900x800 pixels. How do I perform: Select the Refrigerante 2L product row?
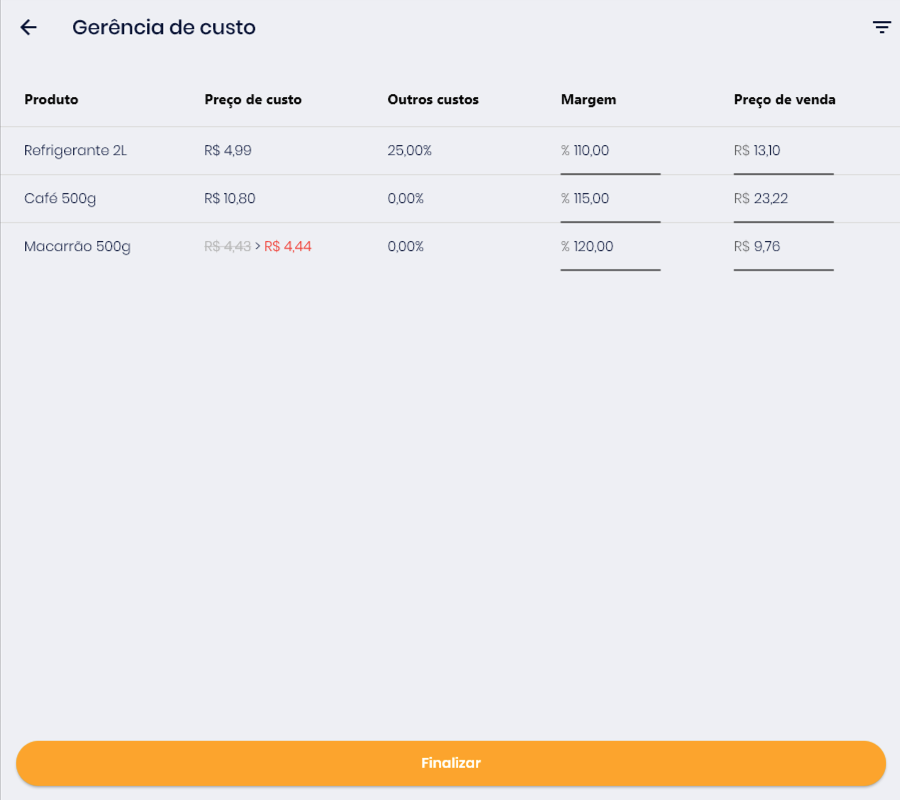tap(76, 151)
